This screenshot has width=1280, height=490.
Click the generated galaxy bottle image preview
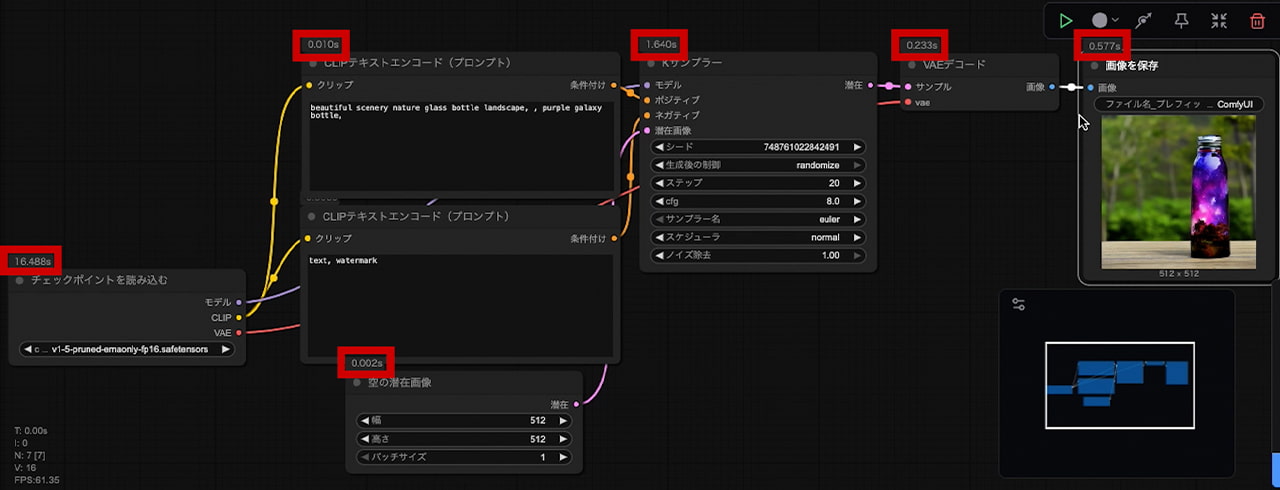pyautogui.click(x=1179, y=191)
